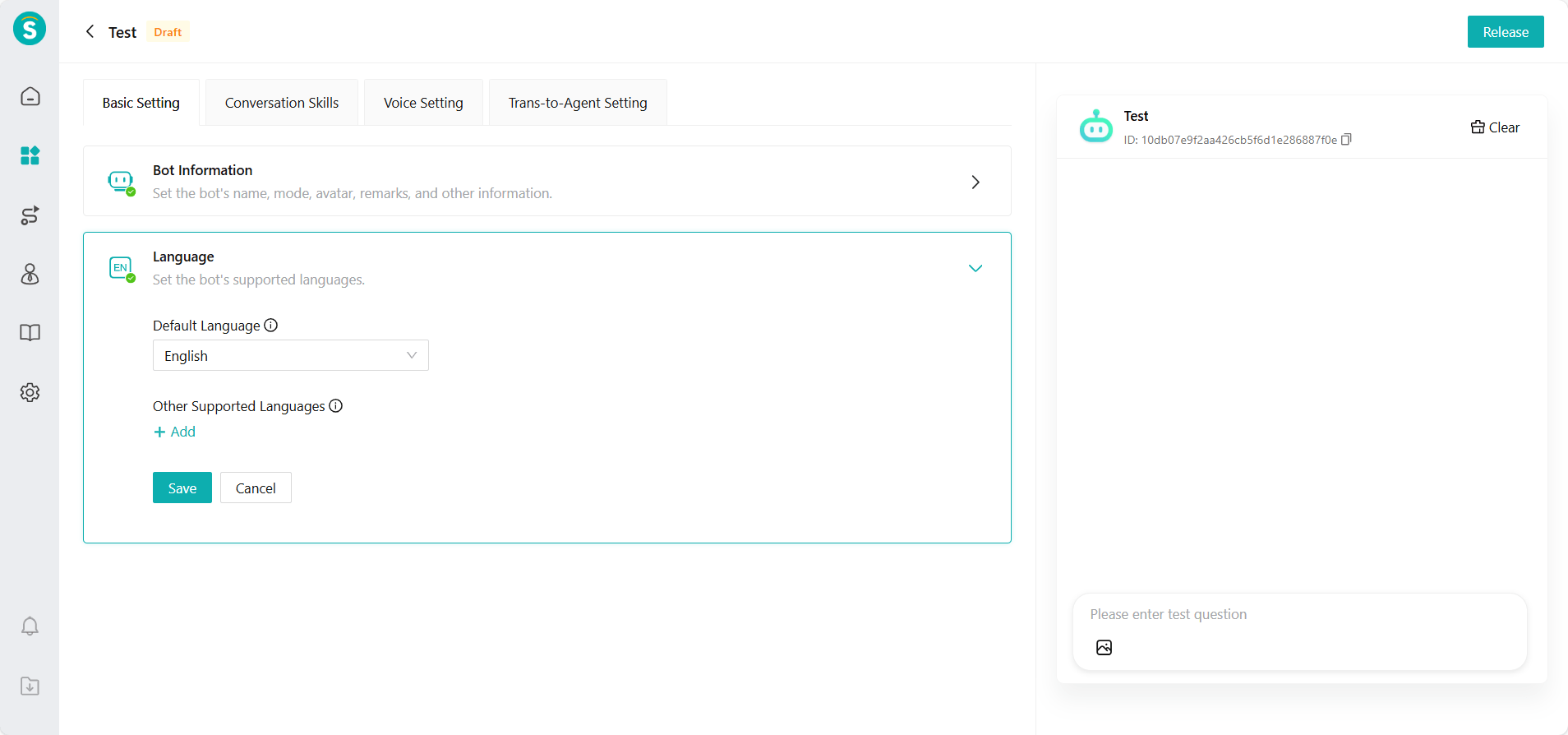Open the download inbox sidebar icon
The width and height of the screenshot is (1568, 735).
tap(30, 686)
